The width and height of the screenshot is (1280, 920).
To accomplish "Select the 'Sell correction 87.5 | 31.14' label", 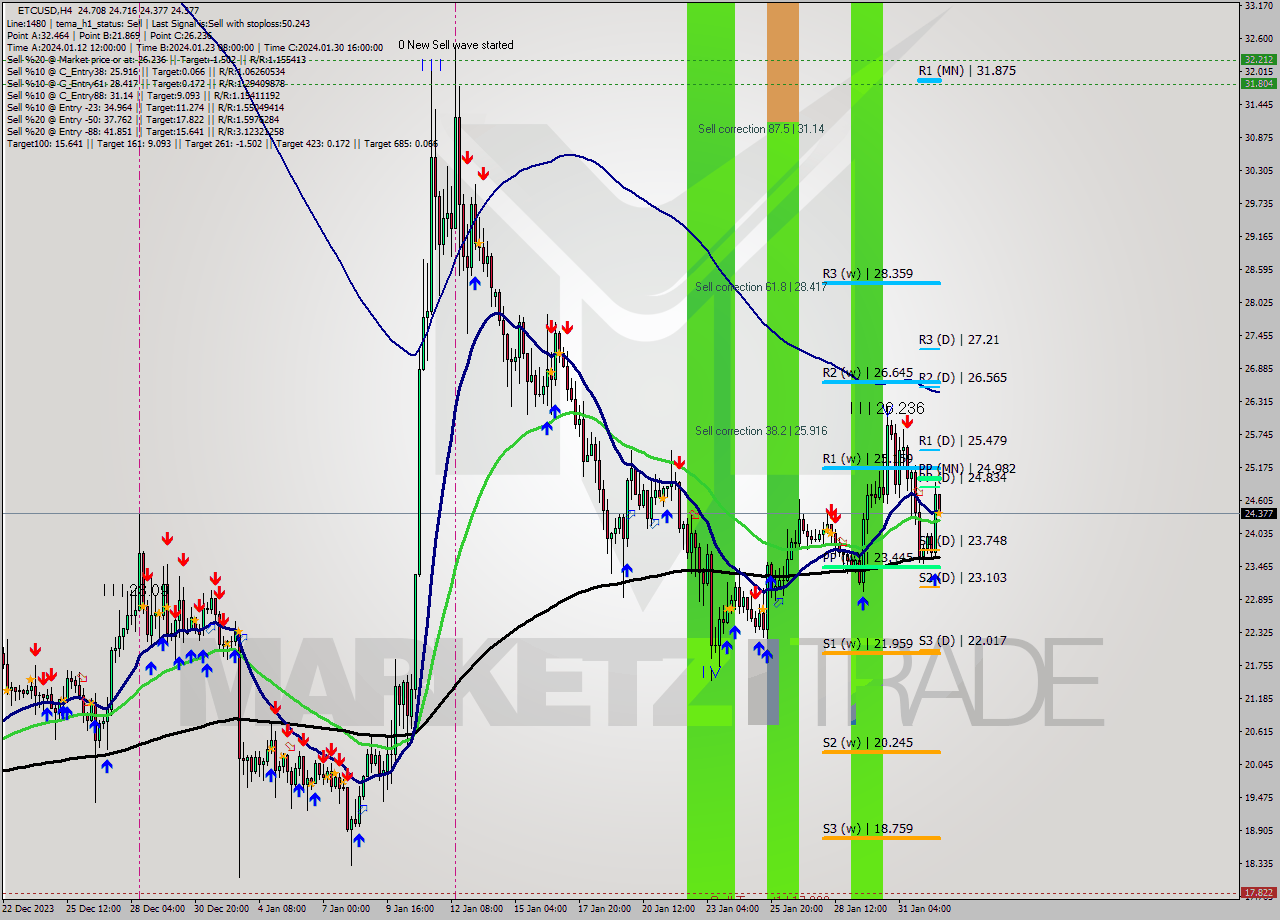I will pos(761,129).
